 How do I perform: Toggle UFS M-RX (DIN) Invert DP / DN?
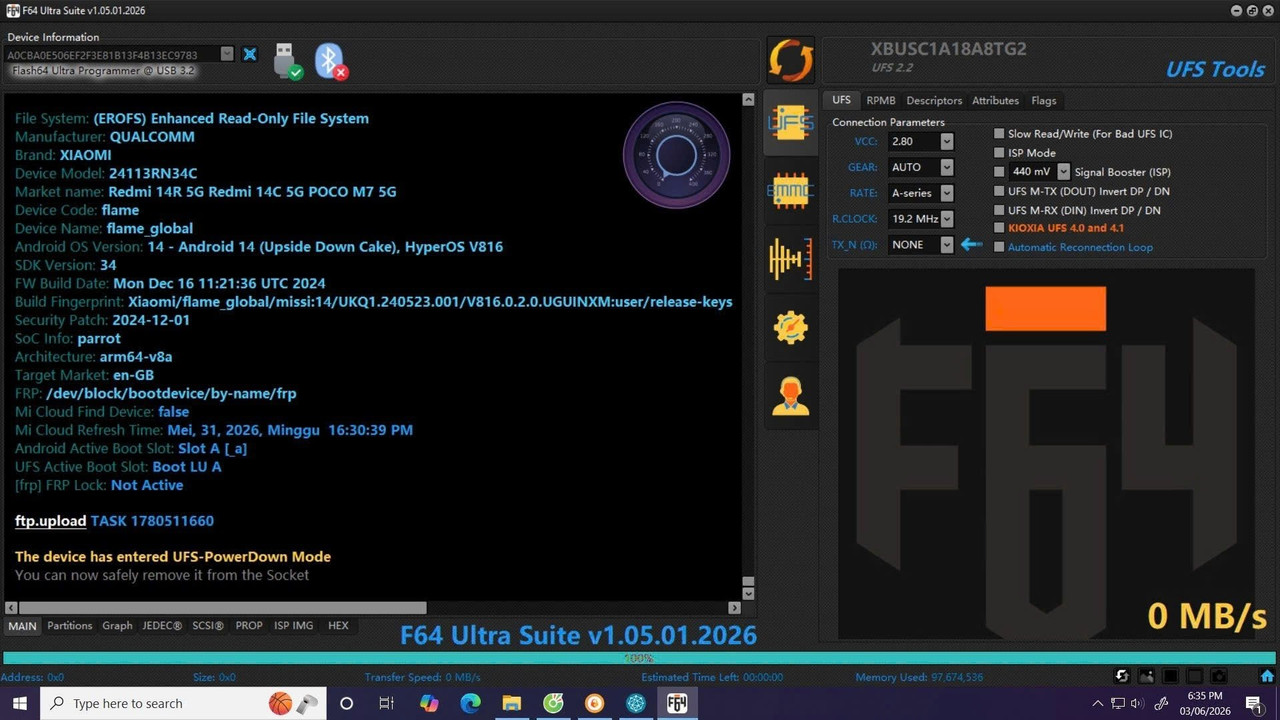point(999,210)
